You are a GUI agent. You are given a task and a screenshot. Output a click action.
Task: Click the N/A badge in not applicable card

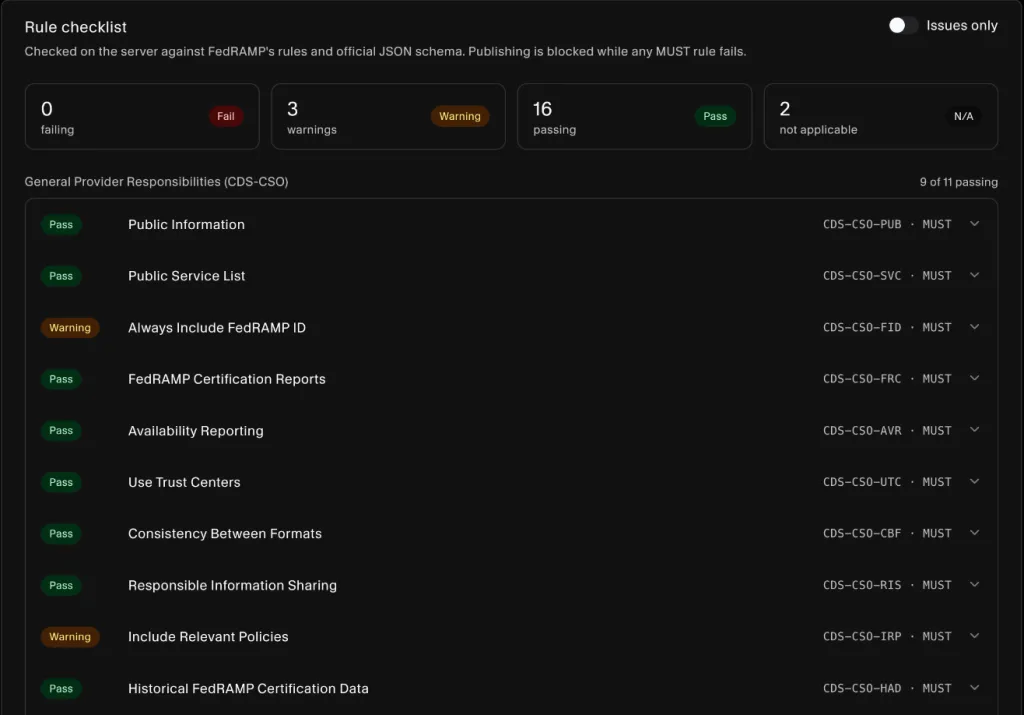(x=963, y=116)
